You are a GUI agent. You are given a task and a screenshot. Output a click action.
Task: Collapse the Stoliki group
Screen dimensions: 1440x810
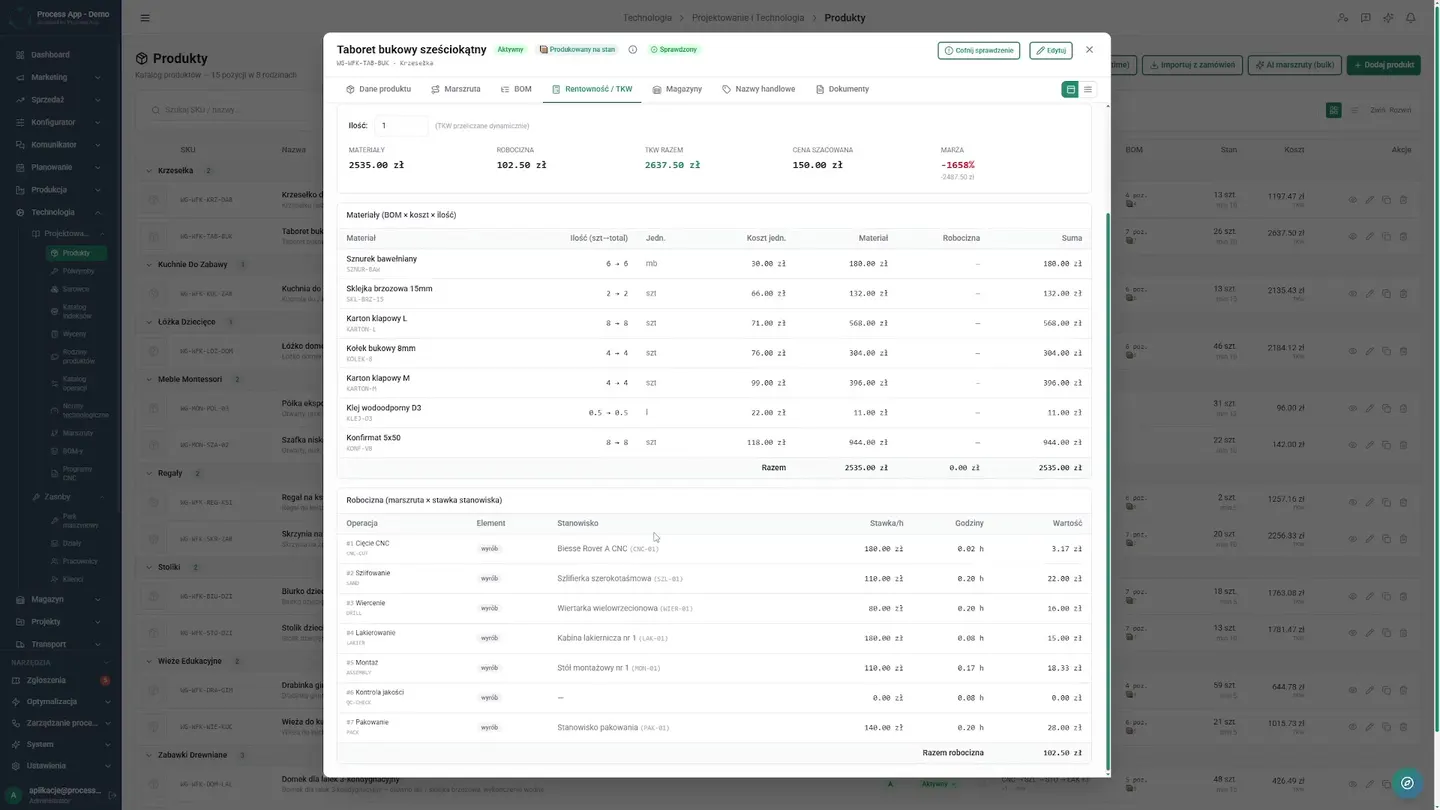coord(150,567)
